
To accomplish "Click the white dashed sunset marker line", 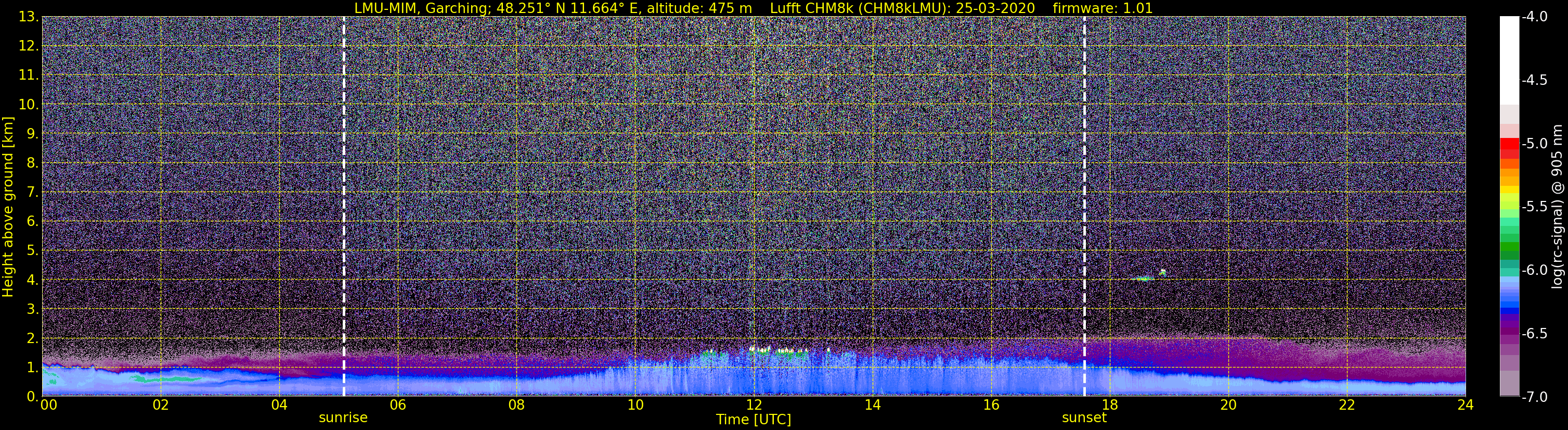I will pyautogui.click(x=1085, y=207).
